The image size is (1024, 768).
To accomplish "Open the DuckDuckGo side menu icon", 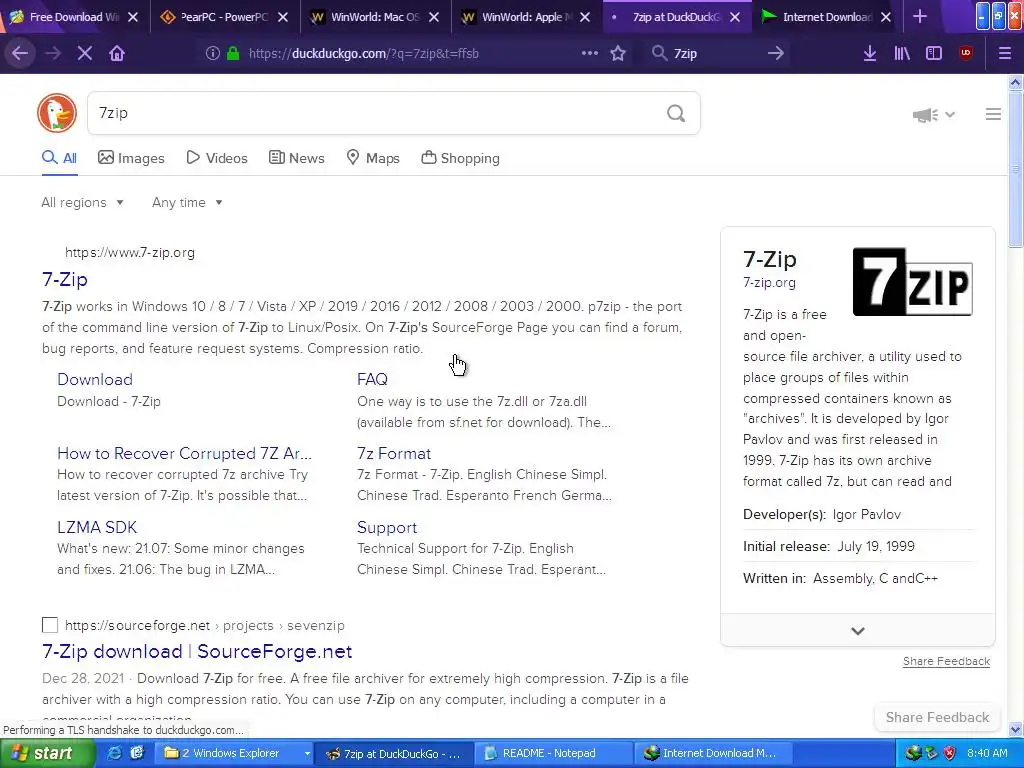I will [x=993, y=114].
